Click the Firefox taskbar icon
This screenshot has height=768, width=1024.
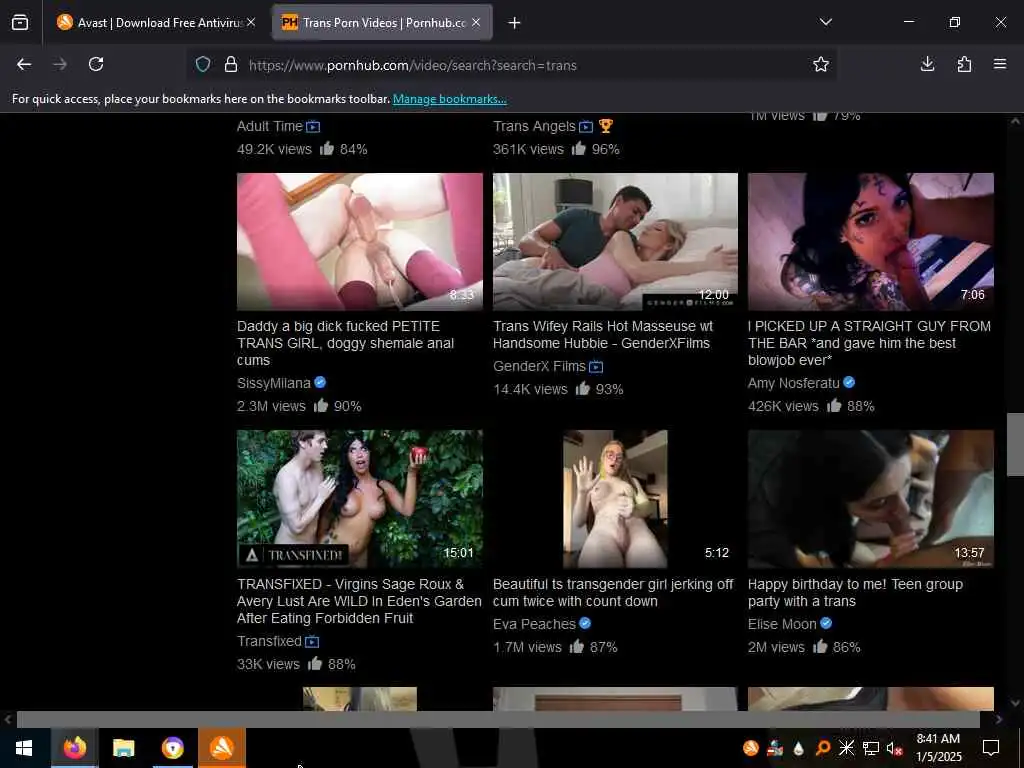74,748
